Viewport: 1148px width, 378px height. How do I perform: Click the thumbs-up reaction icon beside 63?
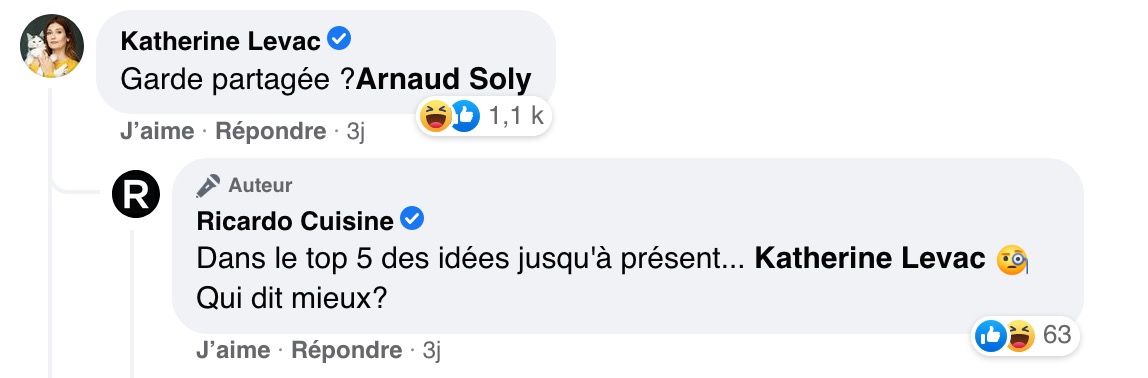pos(991,336)
